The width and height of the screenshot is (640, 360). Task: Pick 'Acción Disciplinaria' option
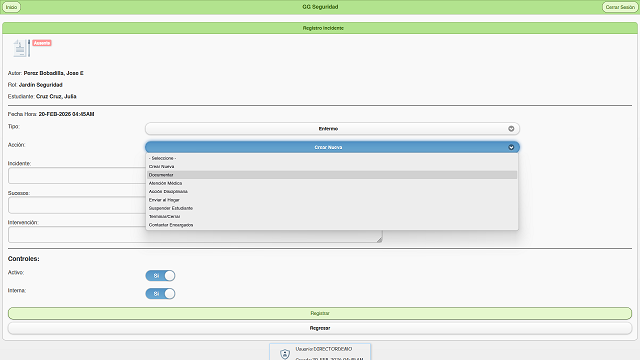pos(332,191)
